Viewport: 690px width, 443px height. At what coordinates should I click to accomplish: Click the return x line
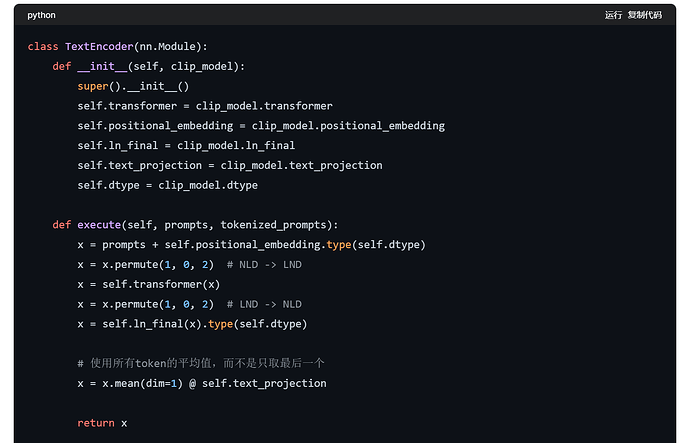102,423
